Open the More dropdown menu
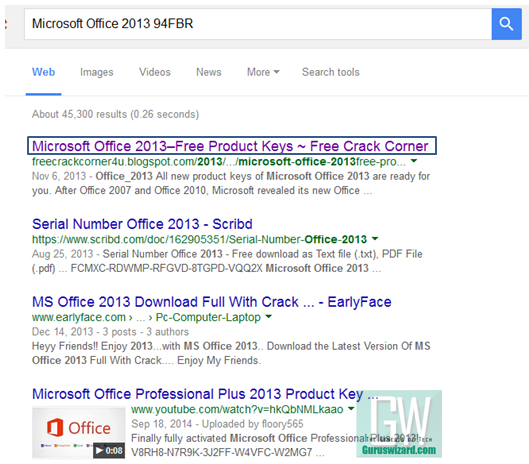 [x=263, y=72]
